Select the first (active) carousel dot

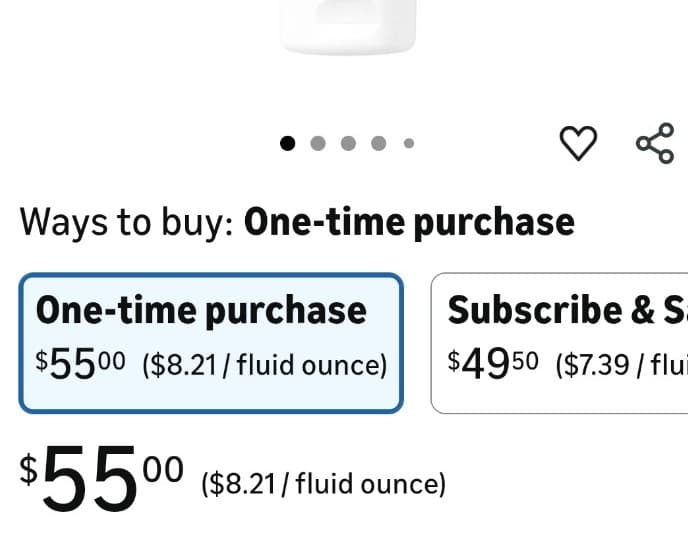[x=288, y=143]
